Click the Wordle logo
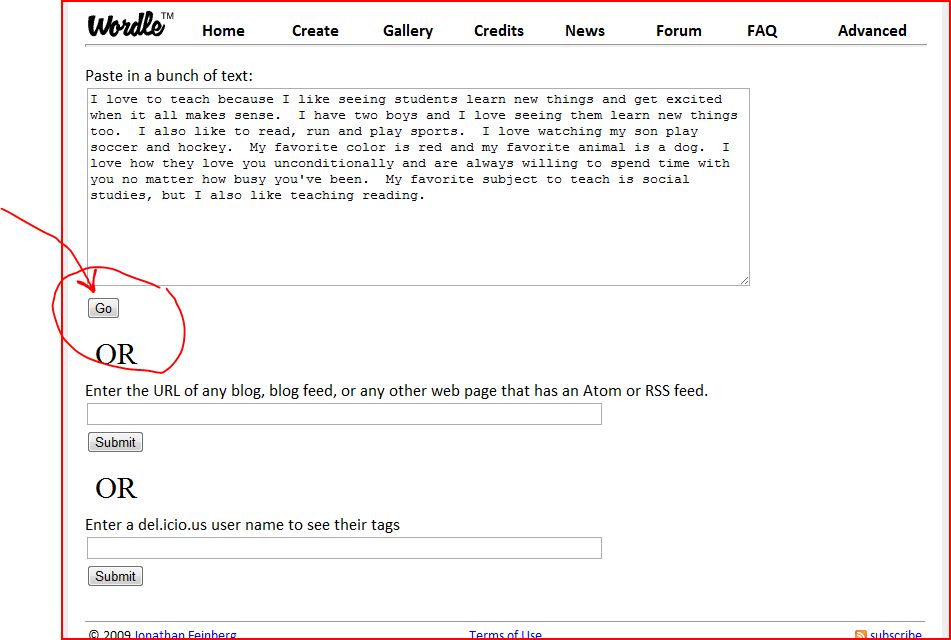 click(129, 25)
